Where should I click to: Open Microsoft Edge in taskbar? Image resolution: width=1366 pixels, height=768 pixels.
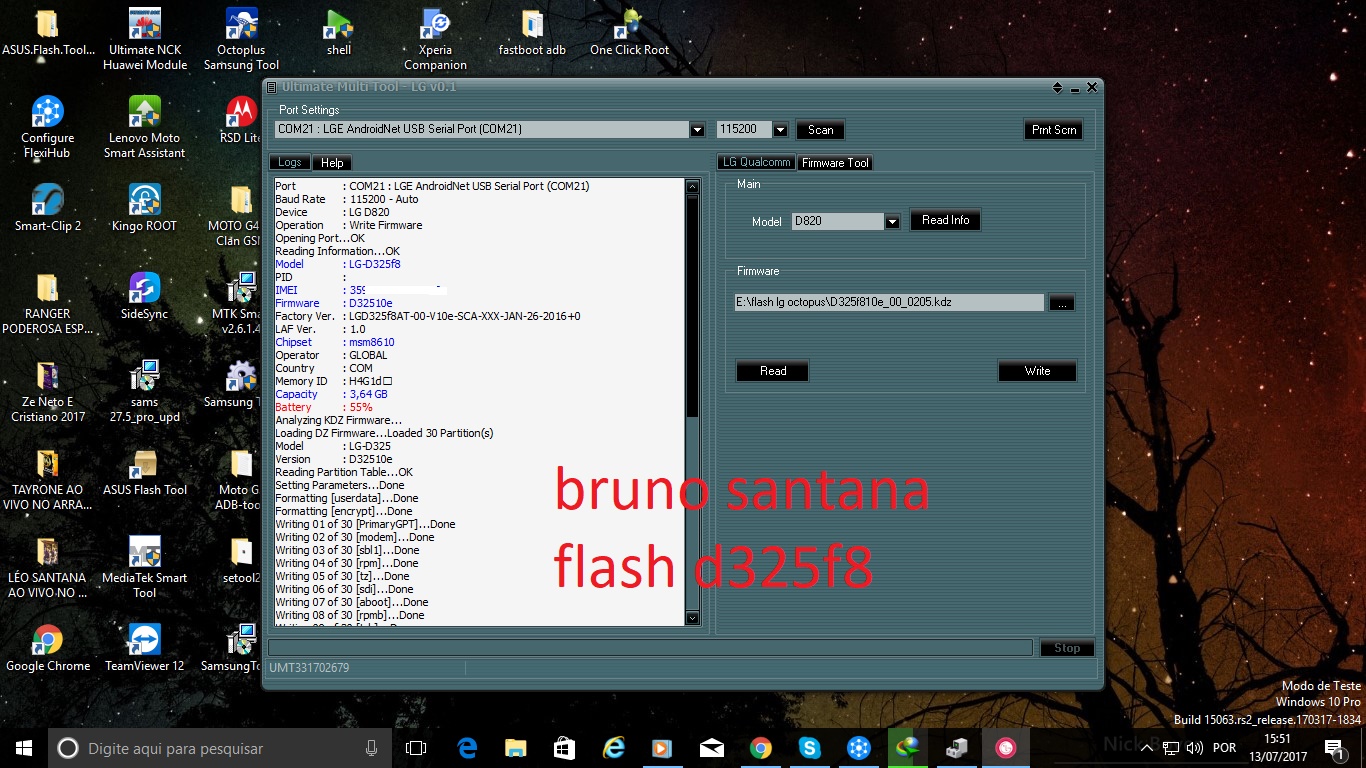point(467,748)
